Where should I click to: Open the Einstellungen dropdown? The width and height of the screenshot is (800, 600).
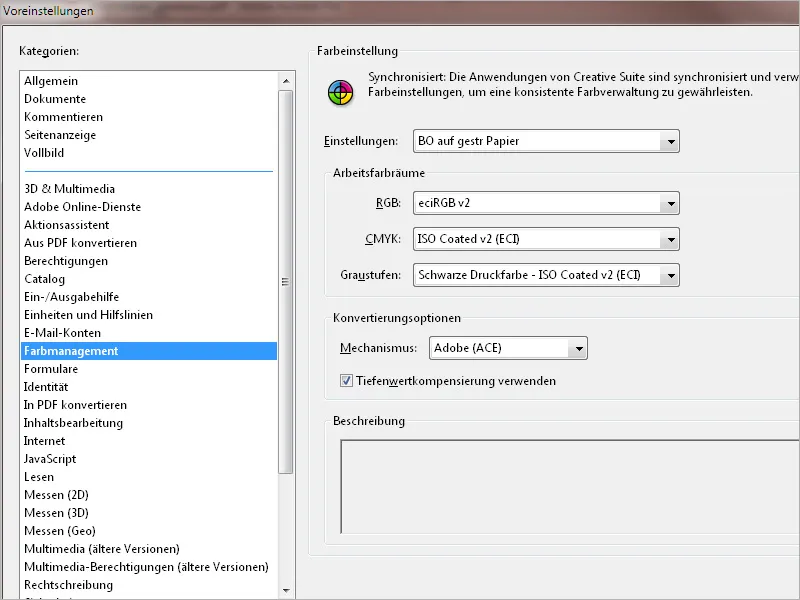click(x=546, y=141)
